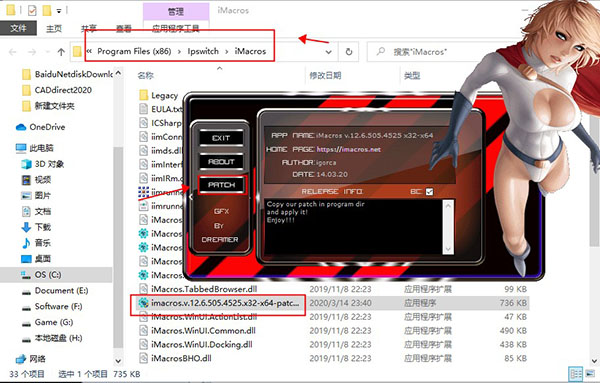Image resolution: width=600 pixels, height=383 pixels.
Task: Select iMacros.WinUI.Docking.dll file
Action: click(x=196, y=344)
